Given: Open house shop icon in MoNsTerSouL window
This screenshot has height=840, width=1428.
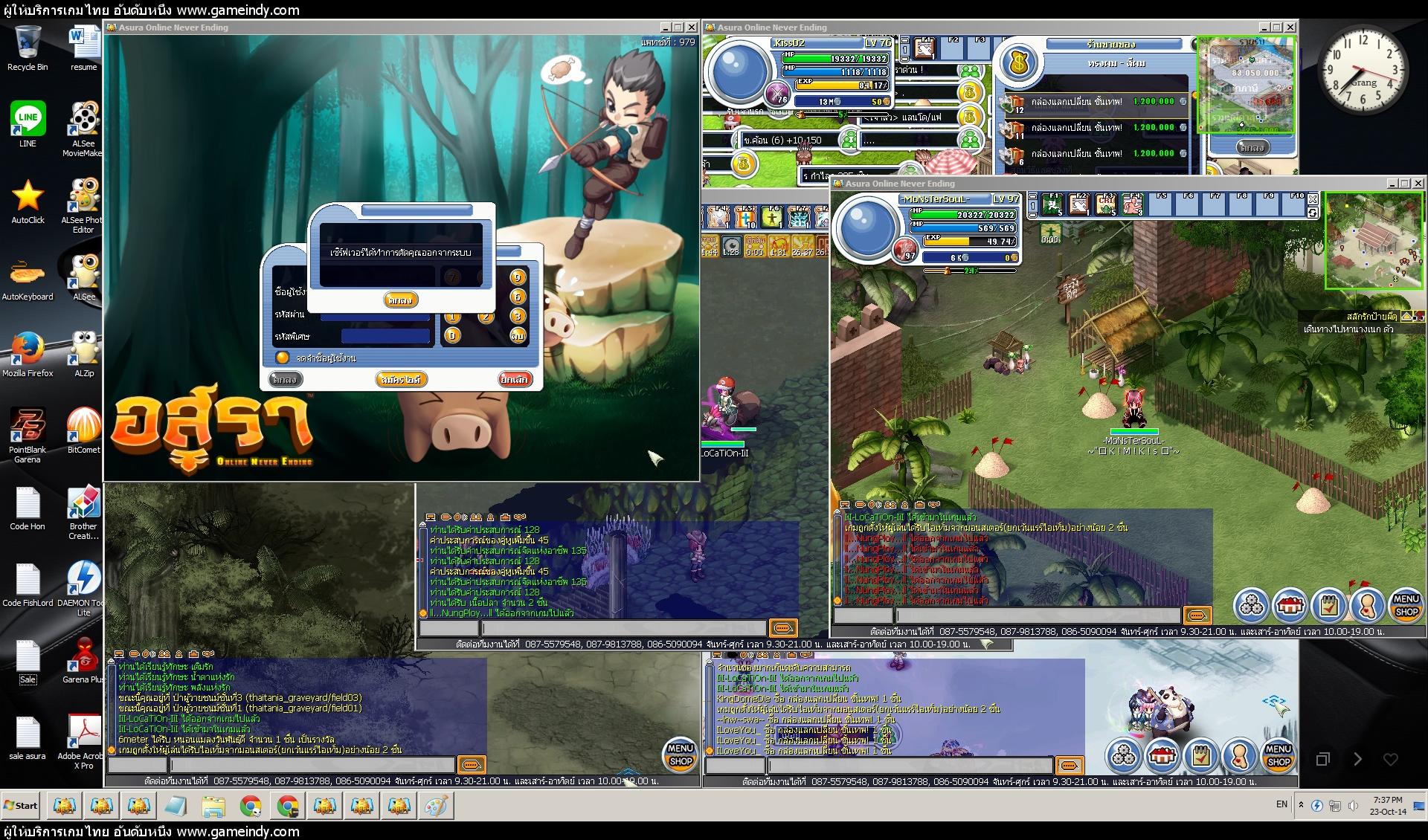Looking at the screenshot, I should pyautogui.click(x=1290, y=606).
